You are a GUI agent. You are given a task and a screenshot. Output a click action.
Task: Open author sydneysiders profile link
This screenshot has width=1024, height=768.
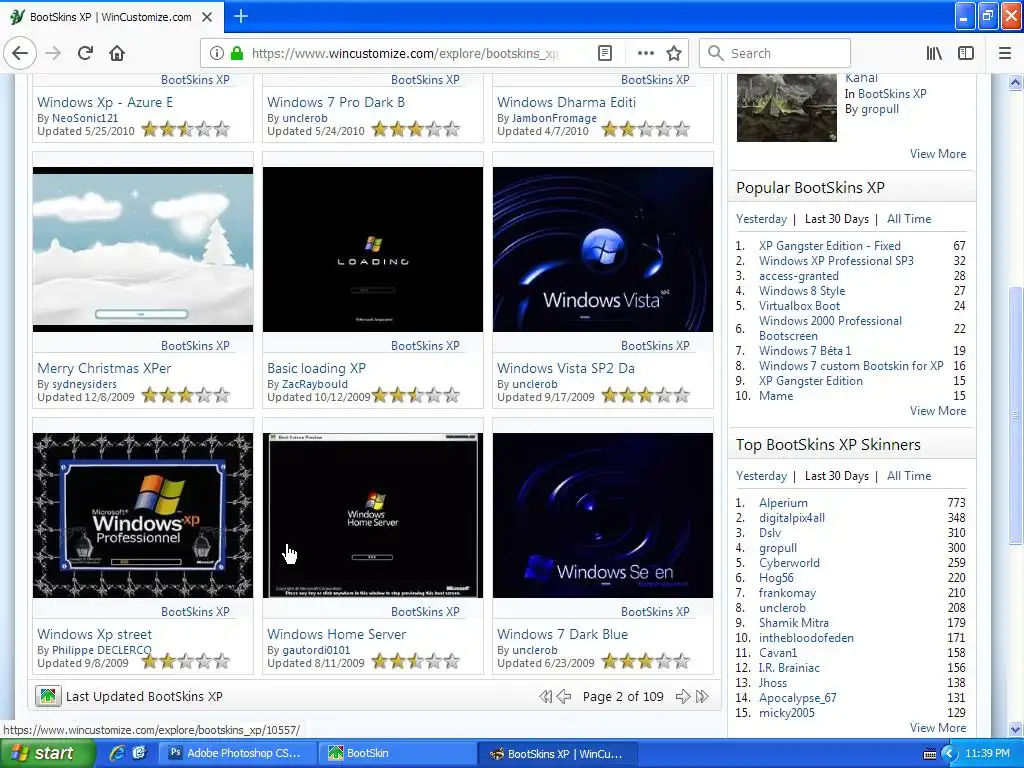84,384
